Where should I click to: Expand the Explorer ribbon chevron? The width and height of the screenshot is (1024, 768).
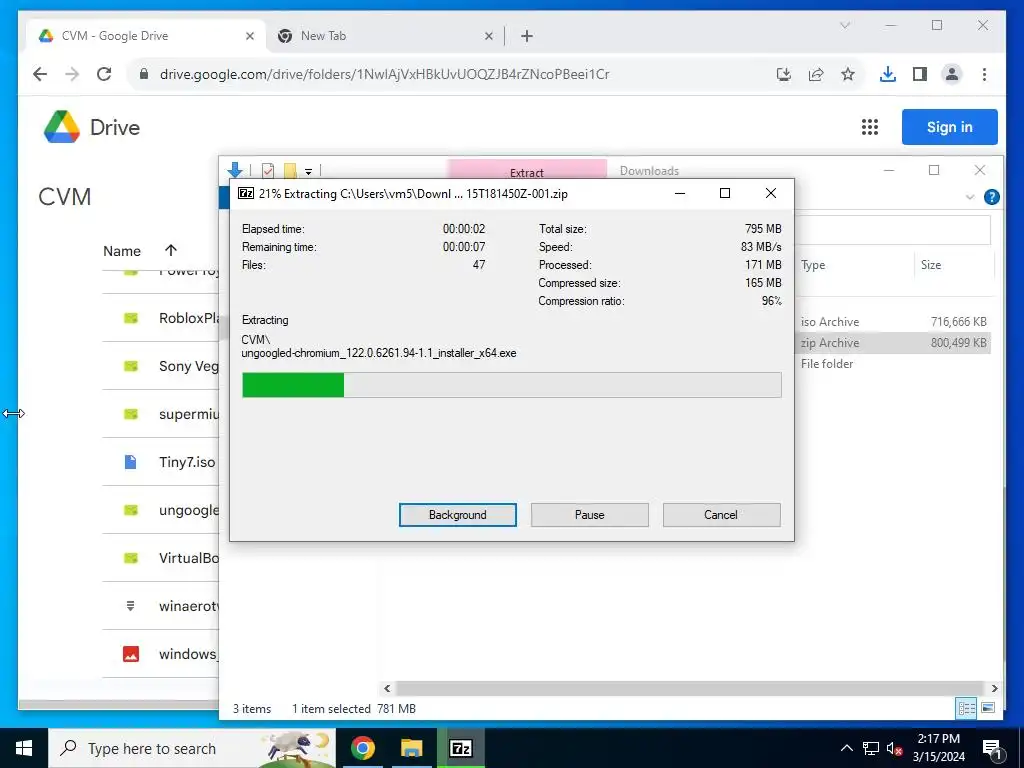(970, 197)
